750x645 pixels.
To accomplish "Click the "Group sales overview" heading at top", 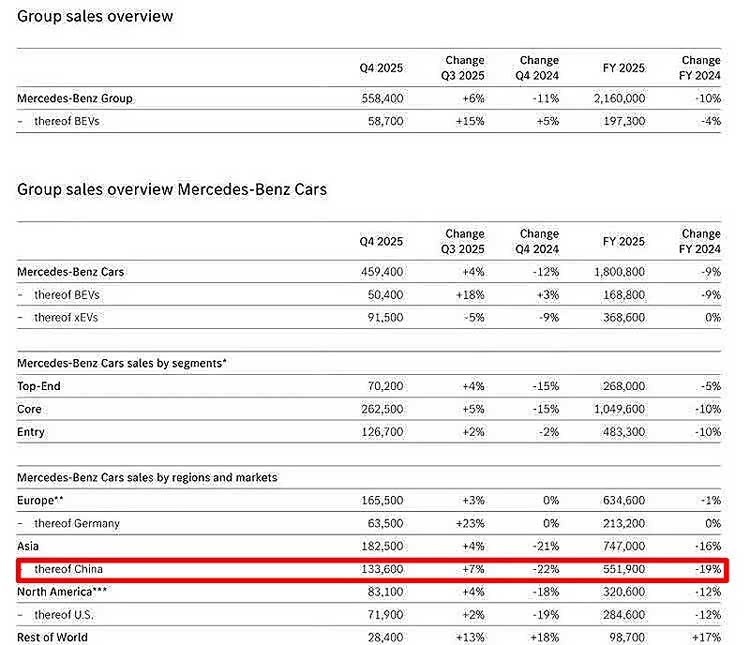I will [x=95, y=16].
